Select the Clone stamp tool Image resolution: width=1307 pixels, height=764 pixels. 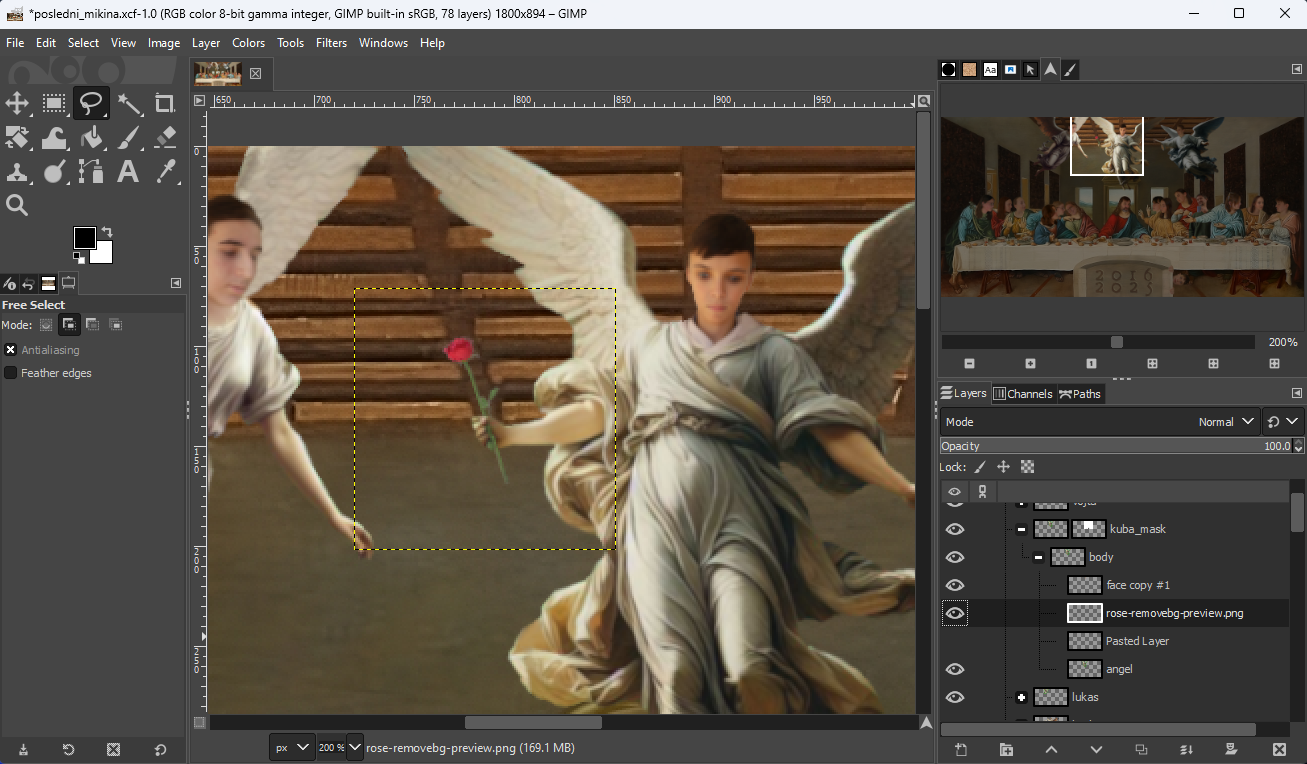pyautogui.click(x=17, y=171)
